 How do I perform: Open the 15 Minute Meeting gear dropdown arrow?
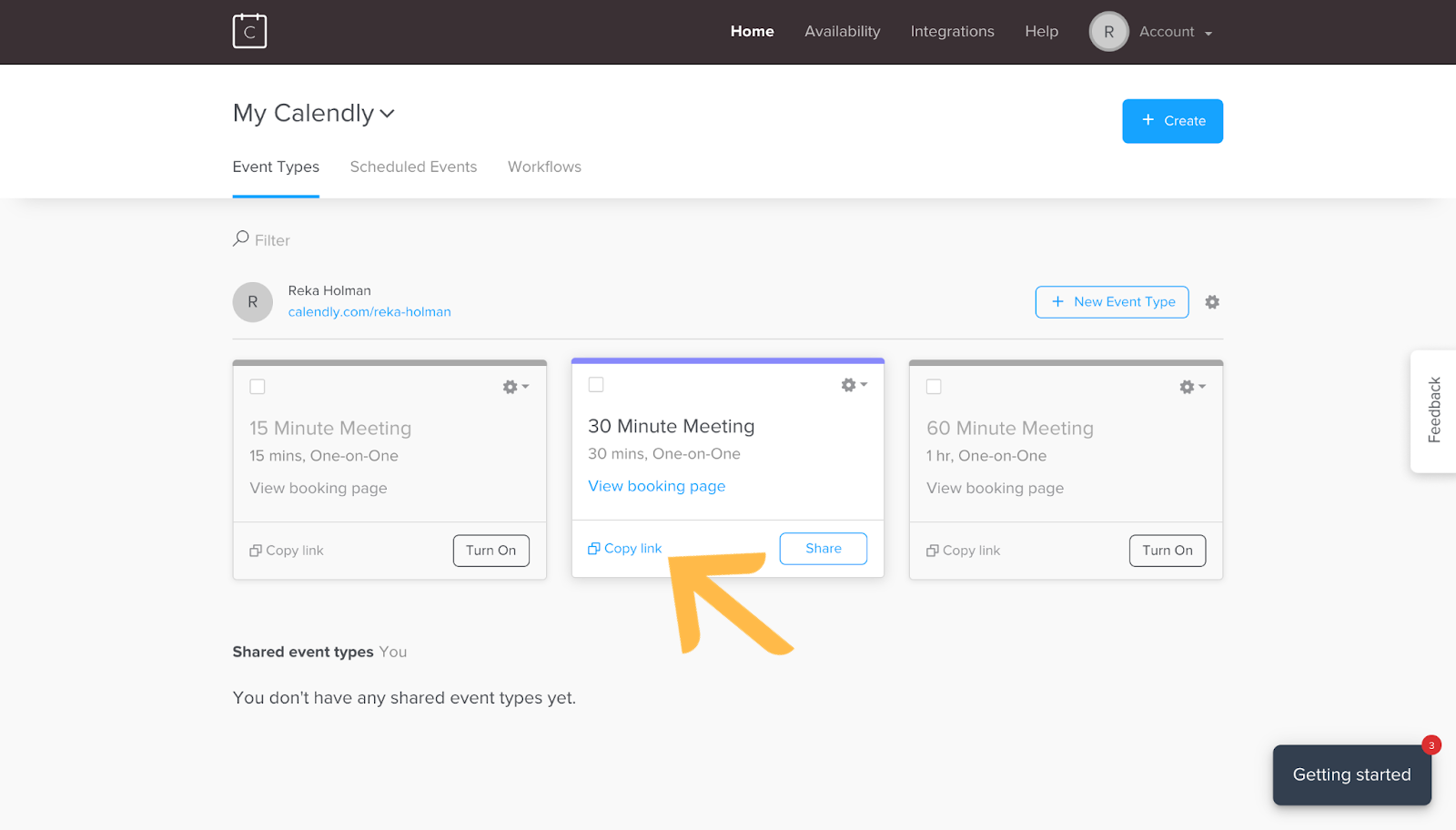(524, 386)
